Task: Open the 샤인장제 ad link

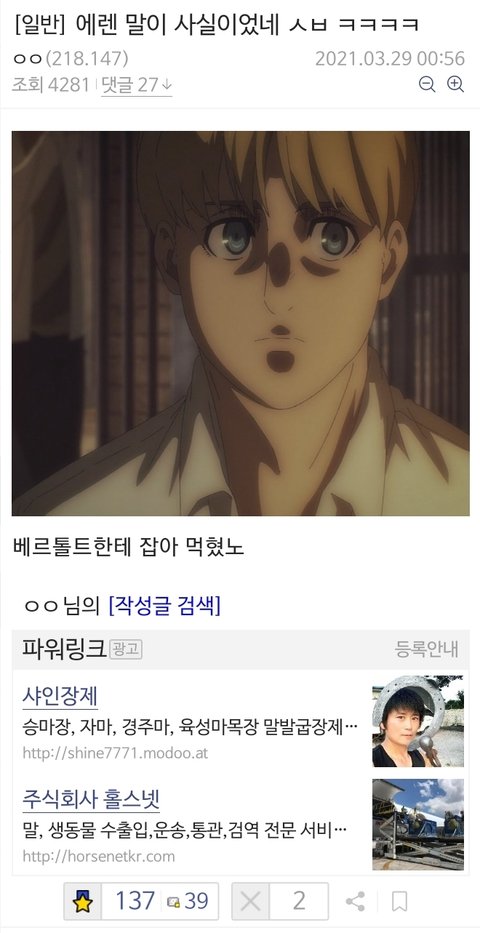Action: [60, 696]
